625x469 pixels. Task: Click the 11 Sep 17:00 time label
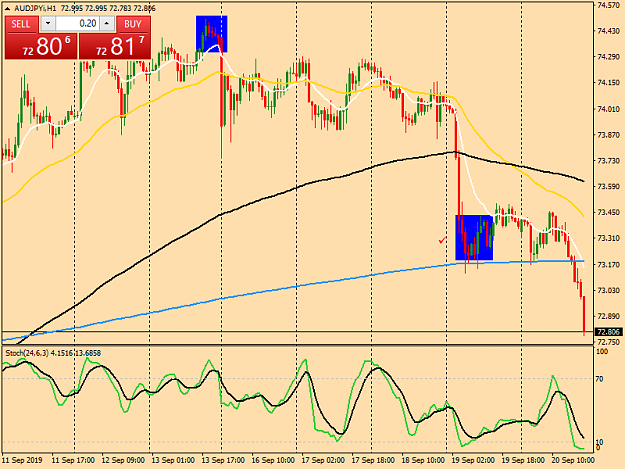(73, 460)
